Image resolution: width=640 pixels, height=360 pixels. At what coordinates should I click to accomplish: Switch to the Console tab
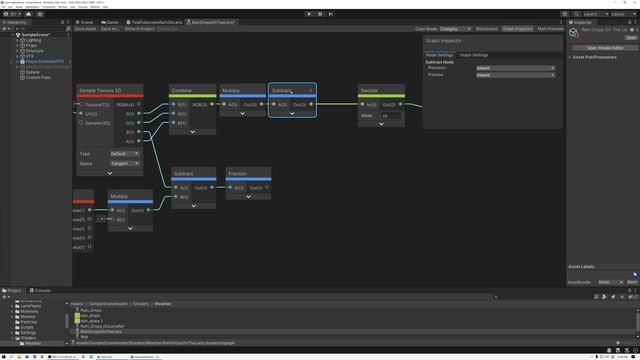40,291
